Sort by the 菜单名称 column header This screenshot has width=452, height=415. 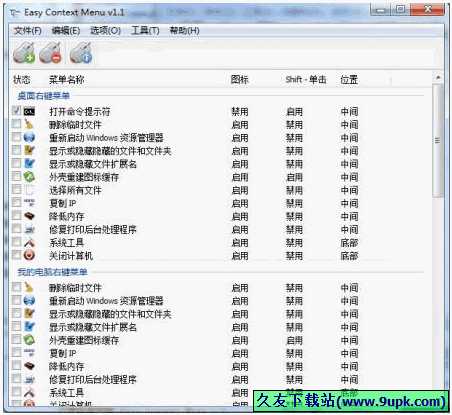(x=67, y=80)
